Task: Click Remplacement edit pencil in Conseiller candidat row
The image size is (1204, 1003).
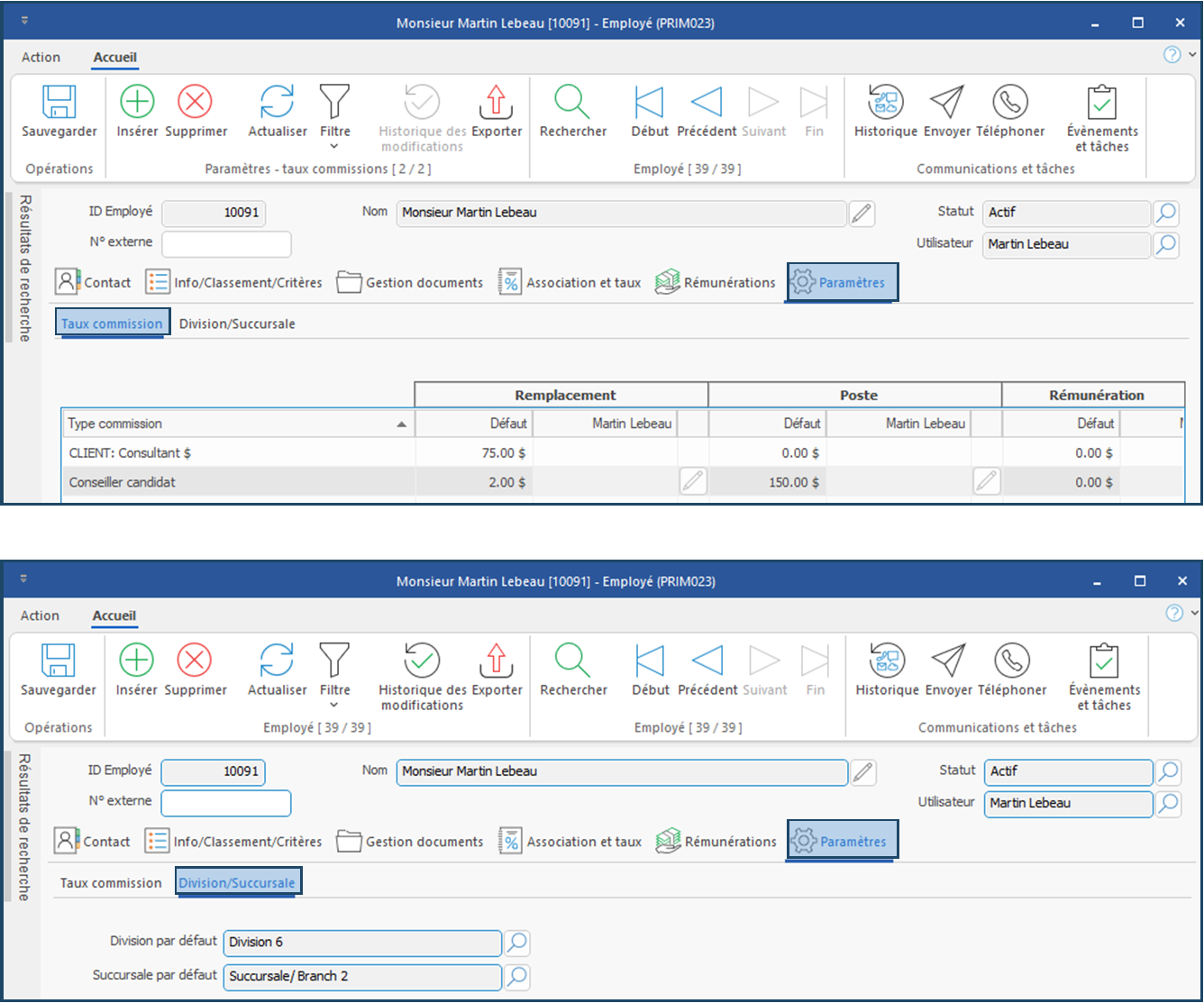Action: (x=692, y=482)
